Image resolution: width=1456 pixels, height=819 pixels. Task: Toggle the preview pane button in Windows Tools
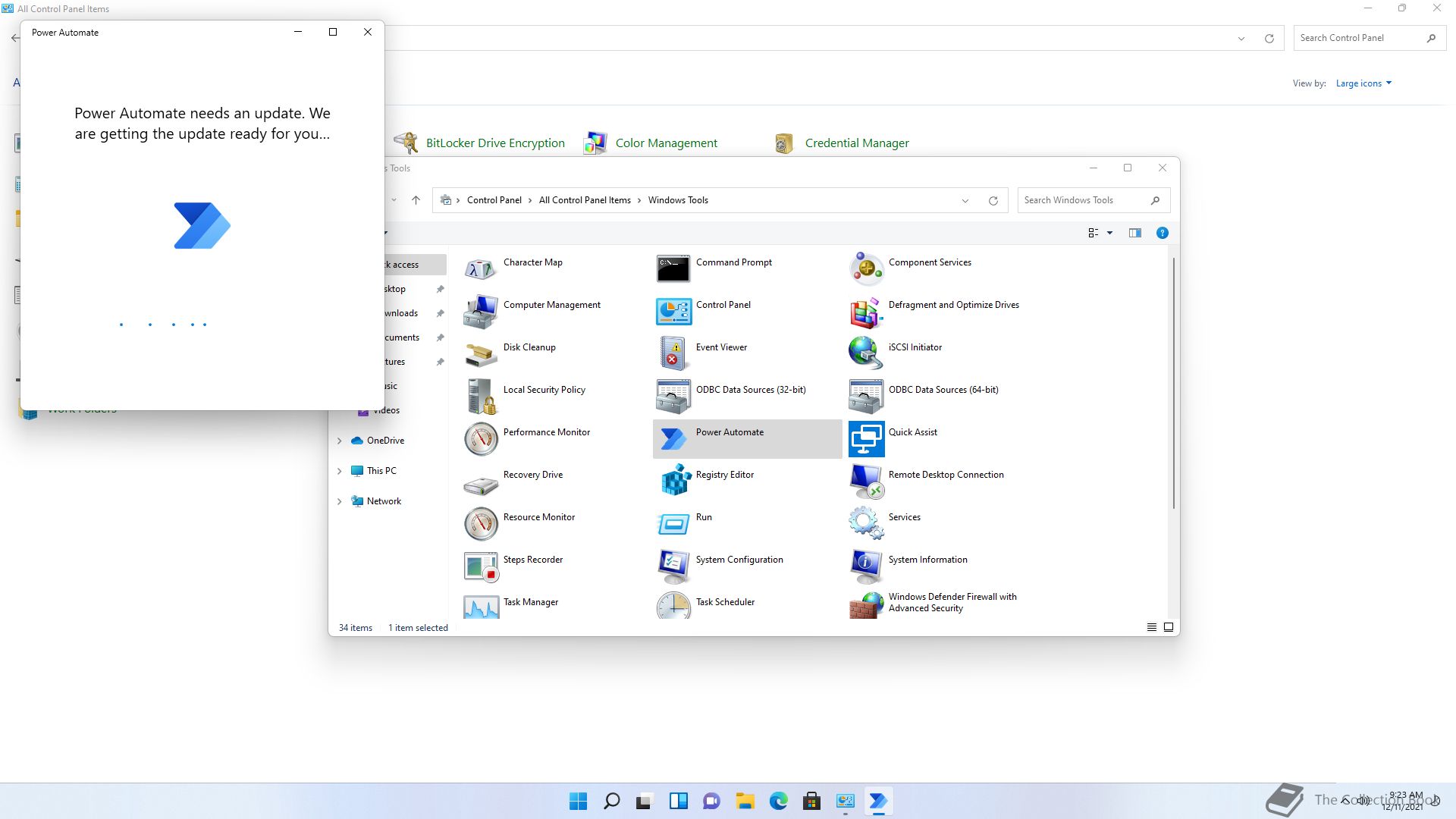1134,233
